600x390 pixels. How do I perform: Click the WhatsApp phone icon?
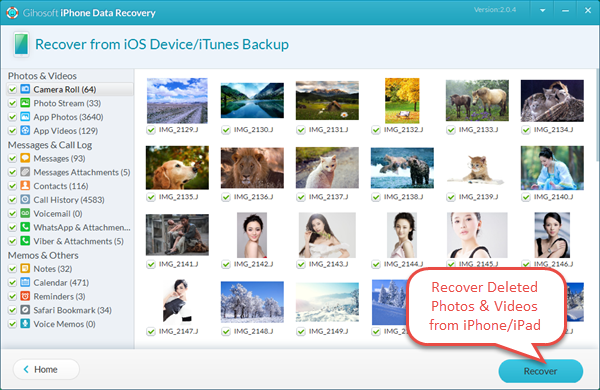pos(25,227)
